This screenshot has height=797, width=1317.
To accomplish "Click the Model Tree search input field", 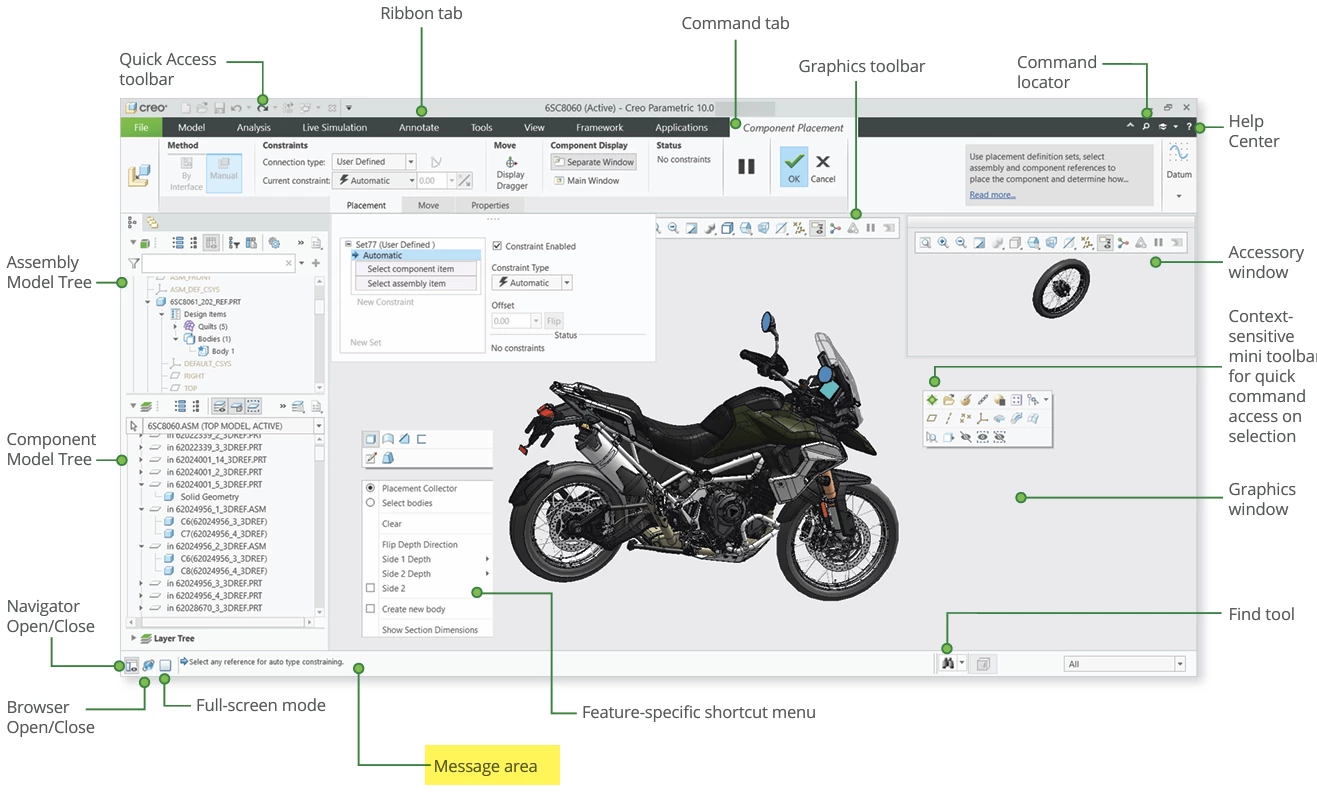I will (220, 263).
